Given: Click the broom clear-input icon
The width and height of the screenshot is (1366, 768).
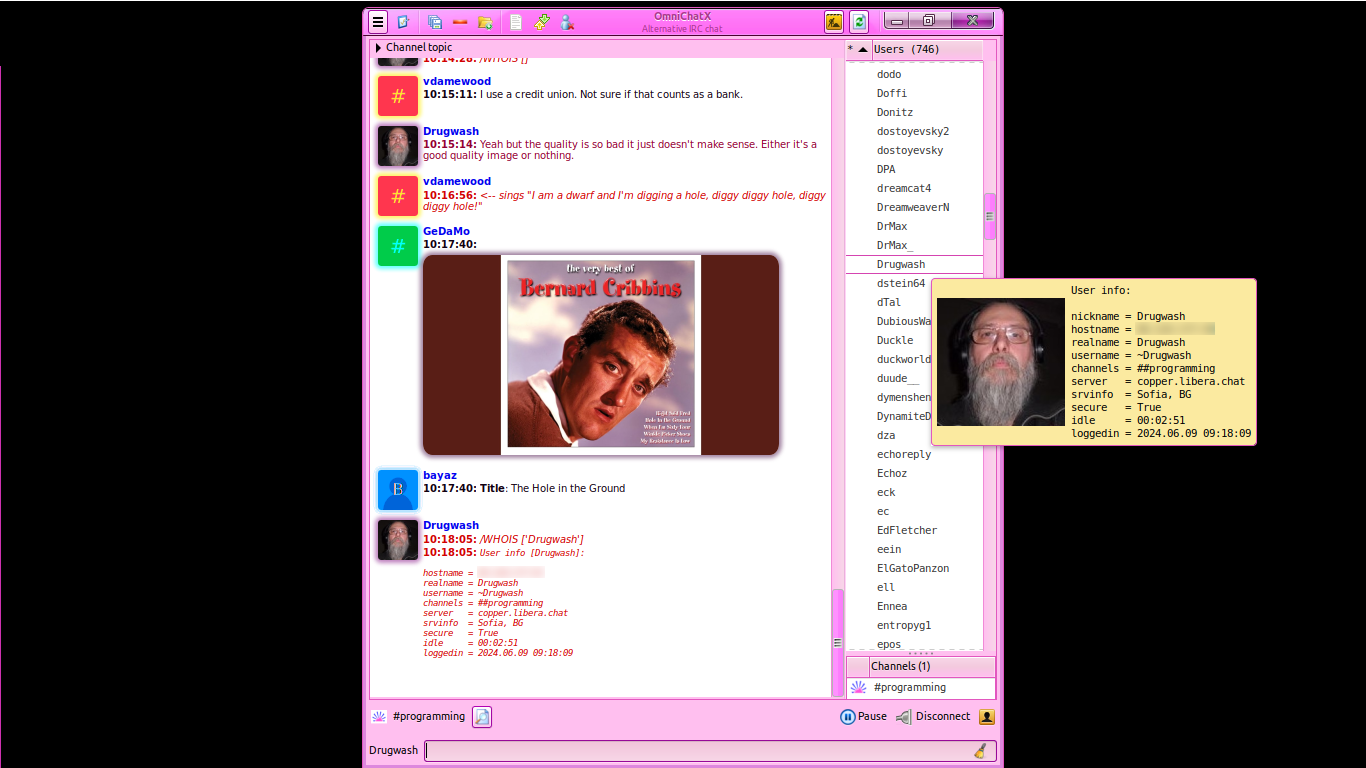Looking at the screenshot, I should [981, 751].
